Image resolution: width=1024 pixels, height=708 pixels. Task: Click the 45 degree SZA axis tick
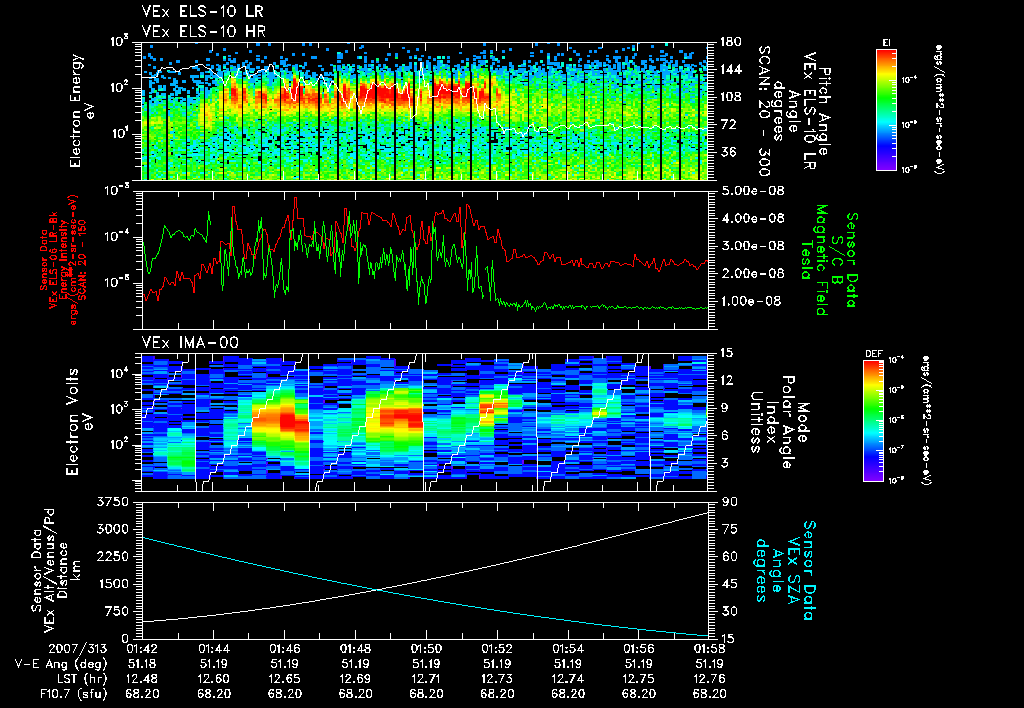pos(729,584)
